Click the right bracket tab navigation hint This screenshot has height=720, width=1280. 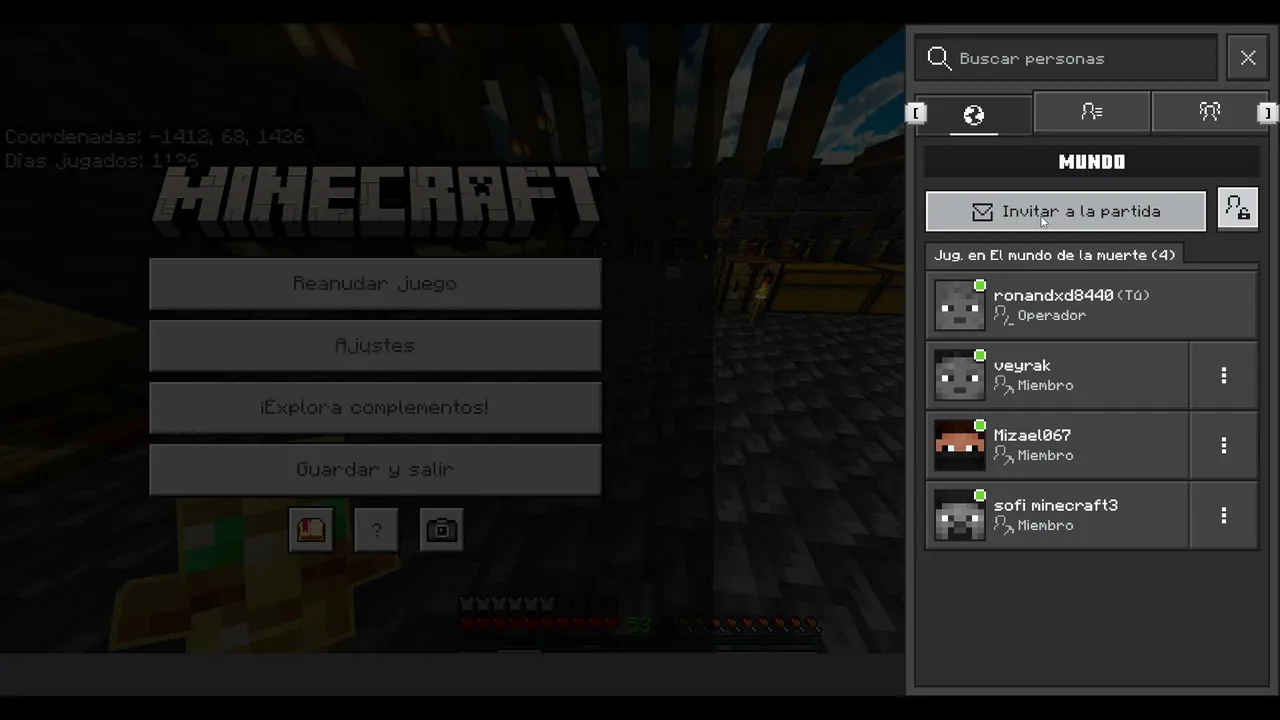[x=1268, y=113]
